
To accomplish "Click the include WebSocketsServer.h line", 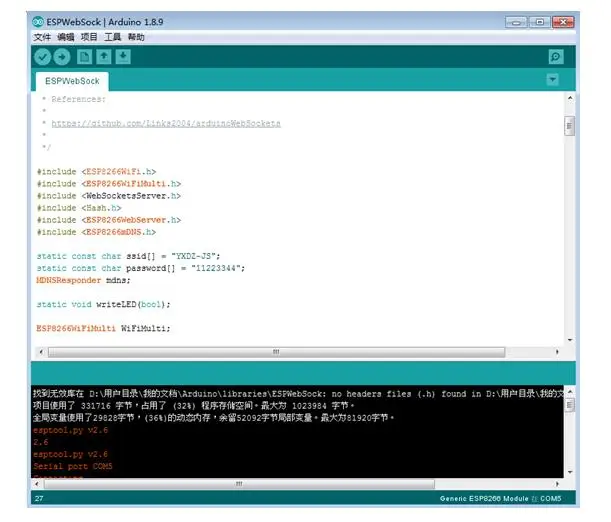I will pos(109,196).
